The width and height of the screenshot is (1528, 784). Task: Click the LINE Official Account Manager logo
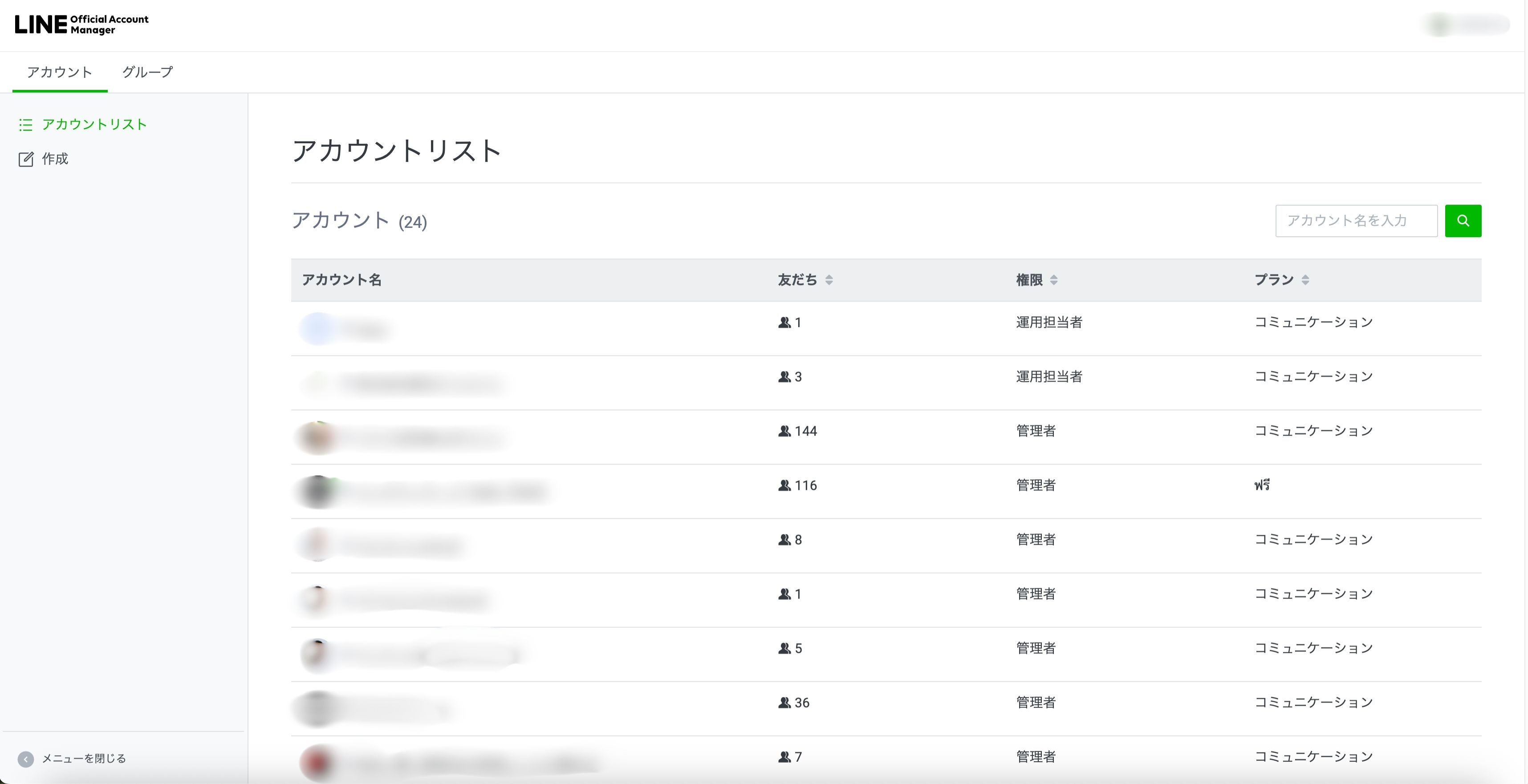tap(81, 24)
